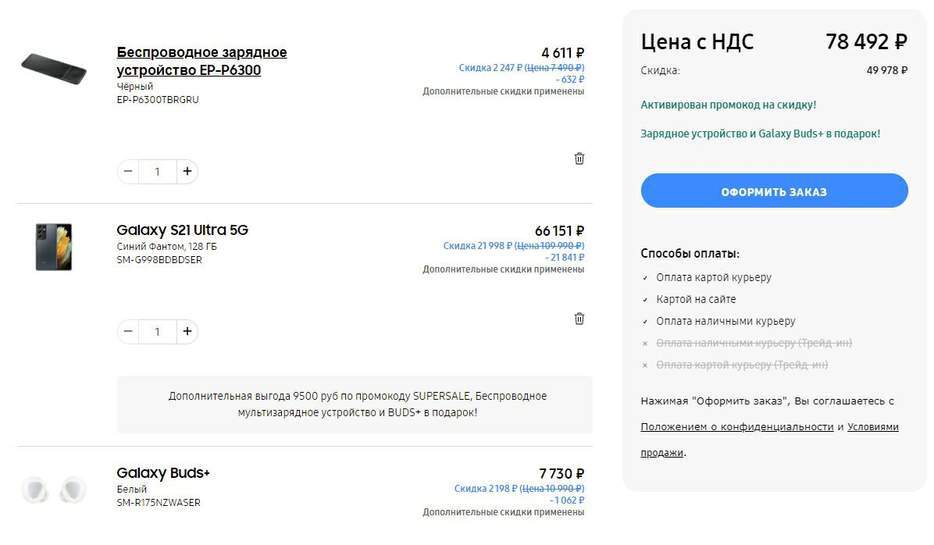Click the wireless charger product thumbnail

point(54,67)
